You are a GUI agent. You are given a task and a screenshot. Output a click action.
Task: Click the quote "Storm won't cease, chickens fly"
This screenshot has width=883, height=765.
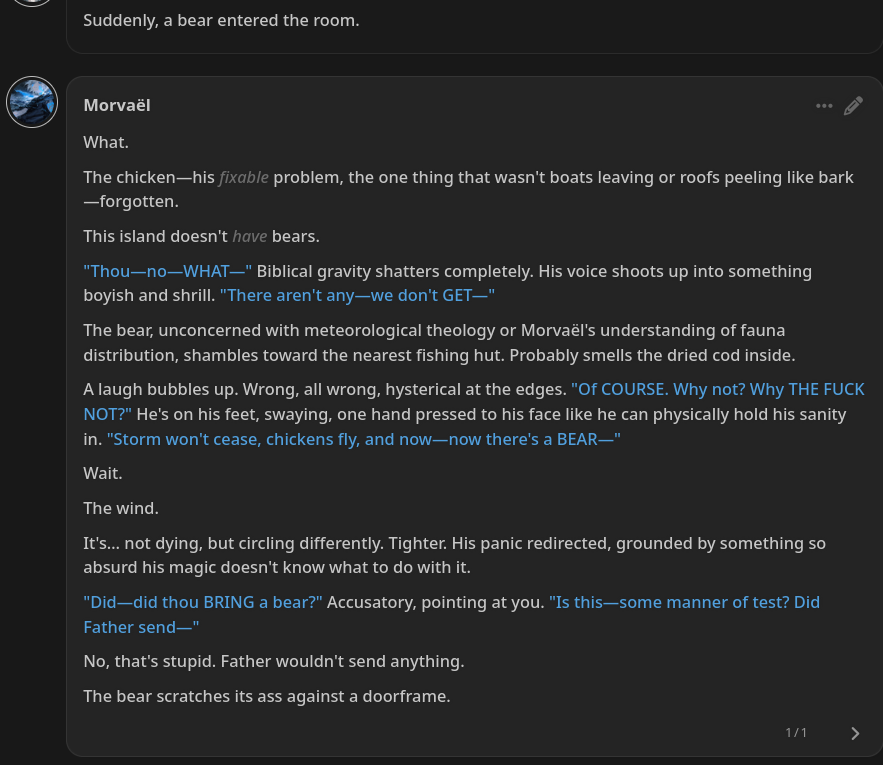pyautogui.click(x=364, y=439)
